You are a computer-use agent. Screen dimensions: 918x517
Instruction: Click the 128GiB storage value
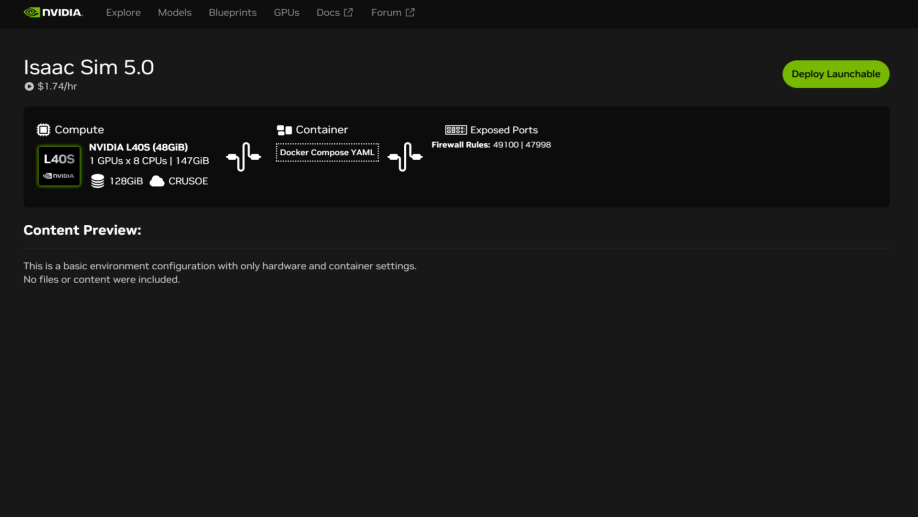click(126, 181)
